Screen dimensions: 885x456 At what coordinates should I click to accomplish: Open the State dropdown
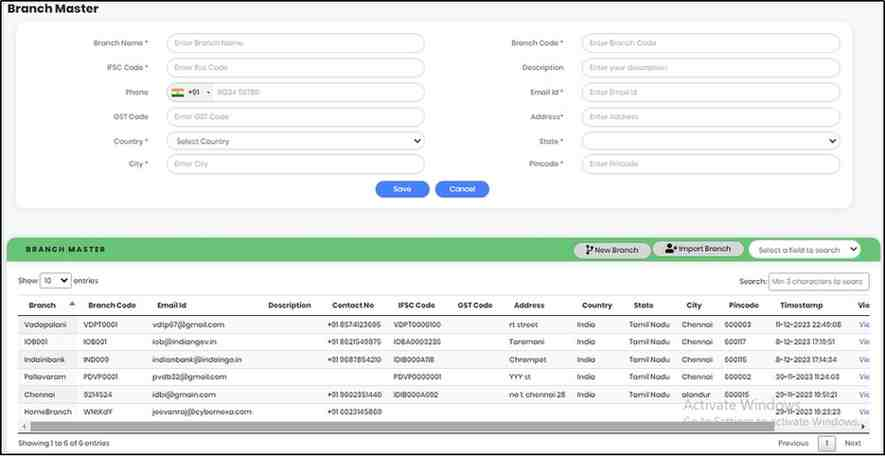coord(711,141)
